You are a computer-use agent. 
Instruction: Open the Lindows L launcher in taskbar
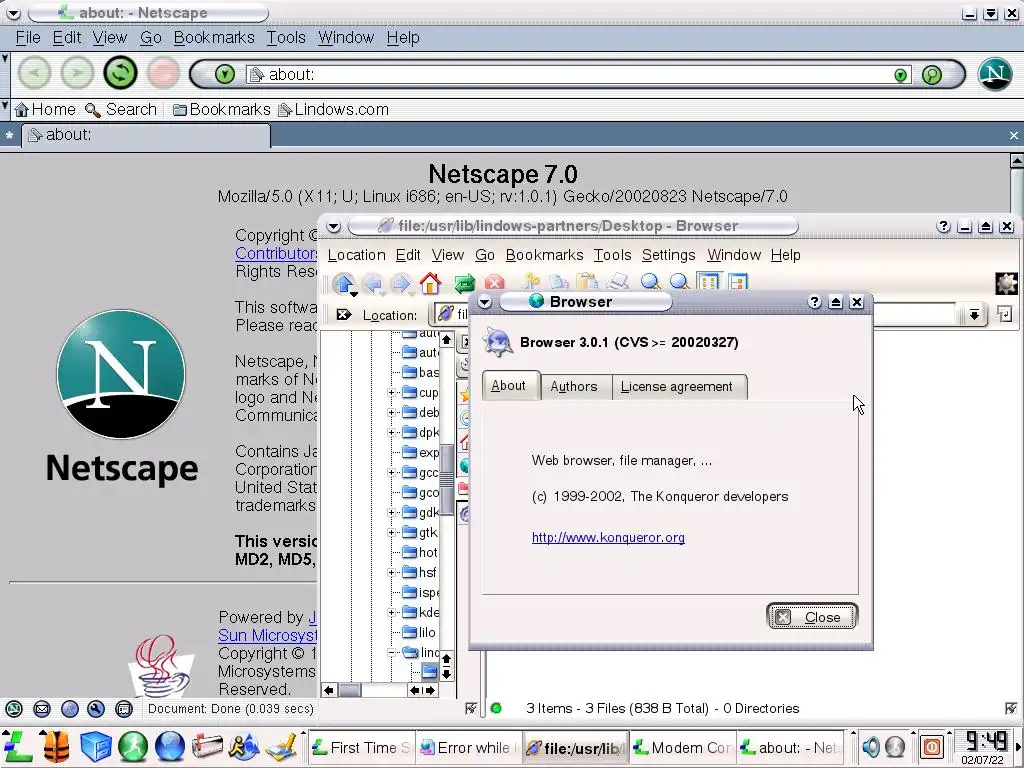(x=18, y=747)
